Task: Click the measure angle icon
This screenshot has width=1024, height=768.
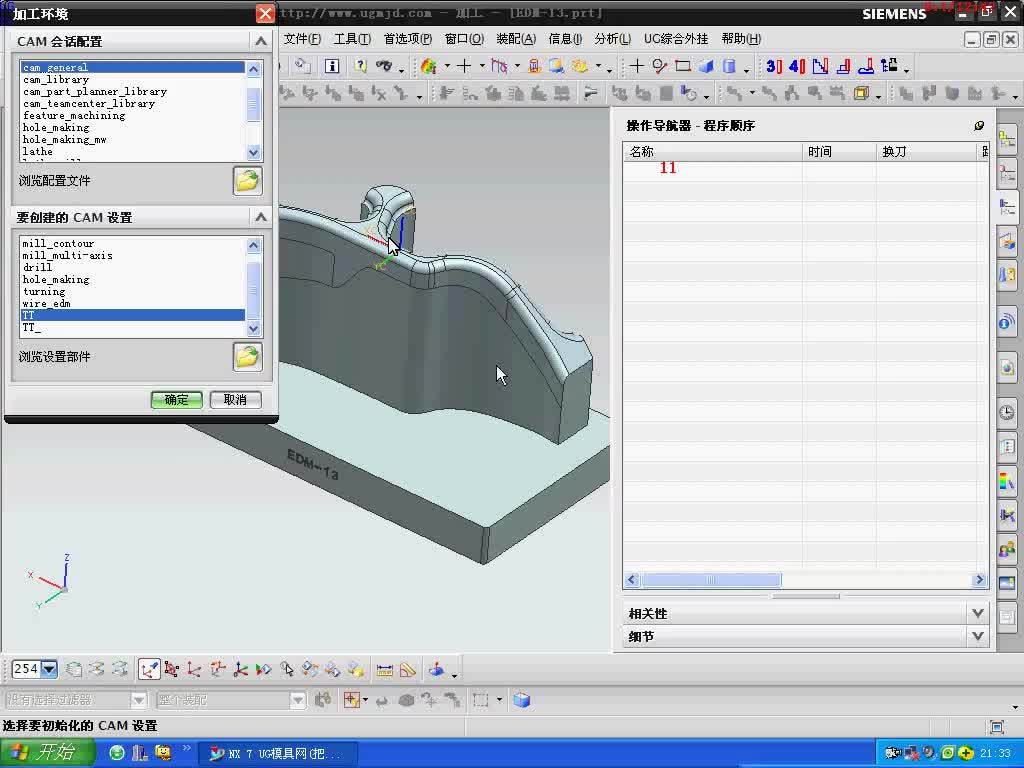Action: [408, 669]
